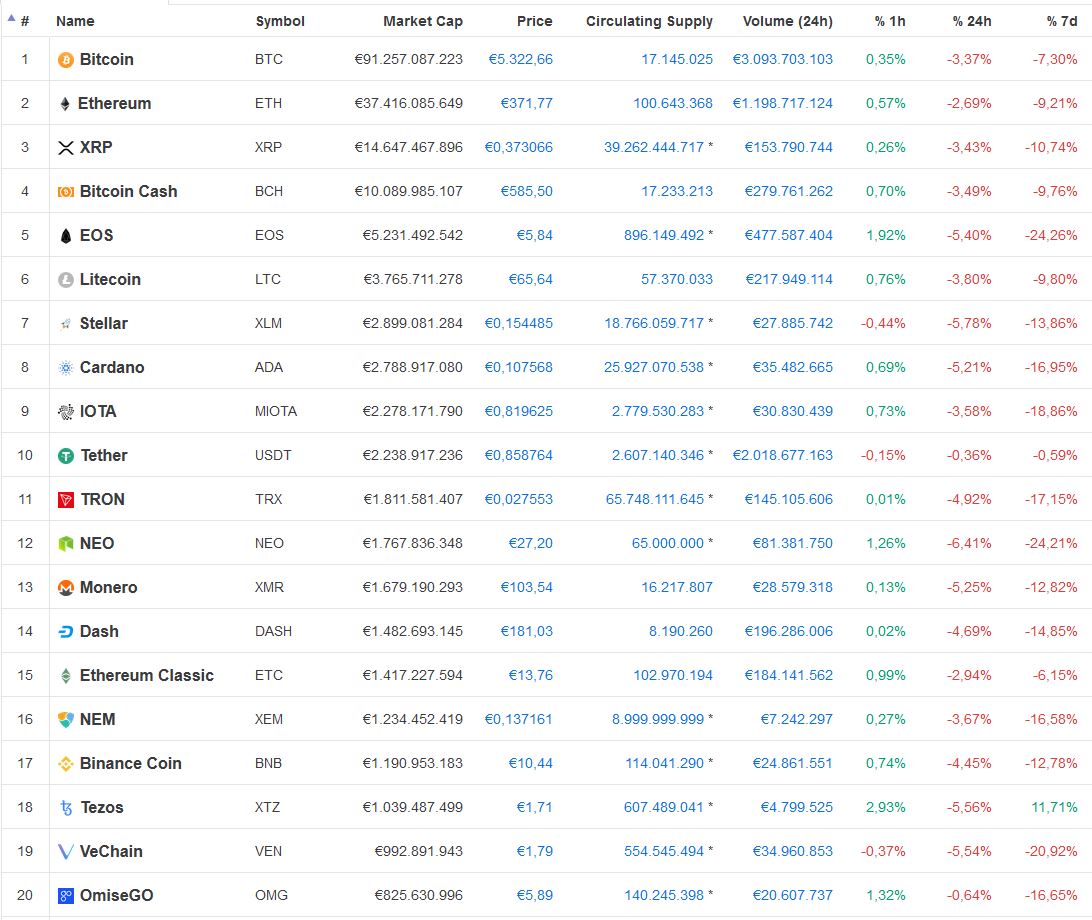
Task: Click the Ethereum diamond logo icon
Action: [x=65, y=104]
